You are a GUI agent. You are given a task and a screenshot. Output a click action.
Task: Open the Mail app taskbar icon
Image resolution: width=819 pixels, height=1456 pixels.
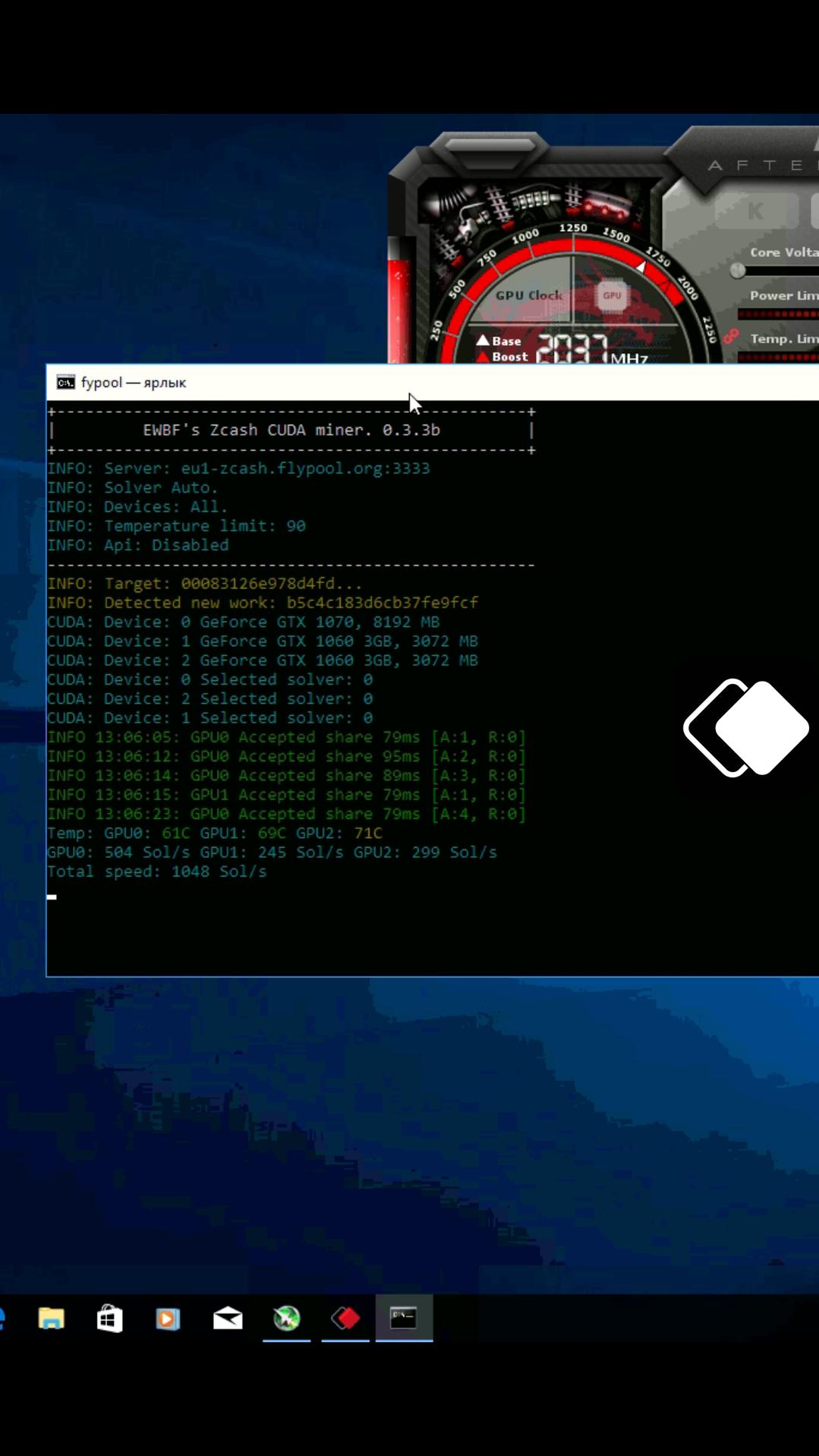point(228,1319)
